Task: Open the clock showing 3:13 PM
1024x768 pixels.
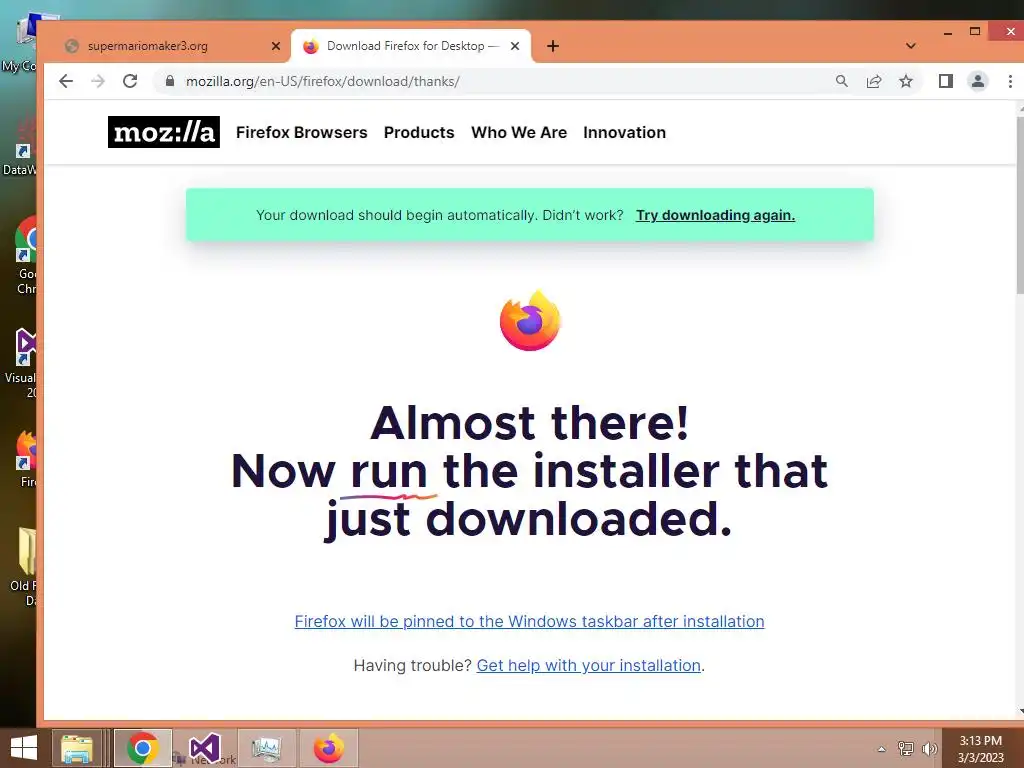Action: point(980,749)
